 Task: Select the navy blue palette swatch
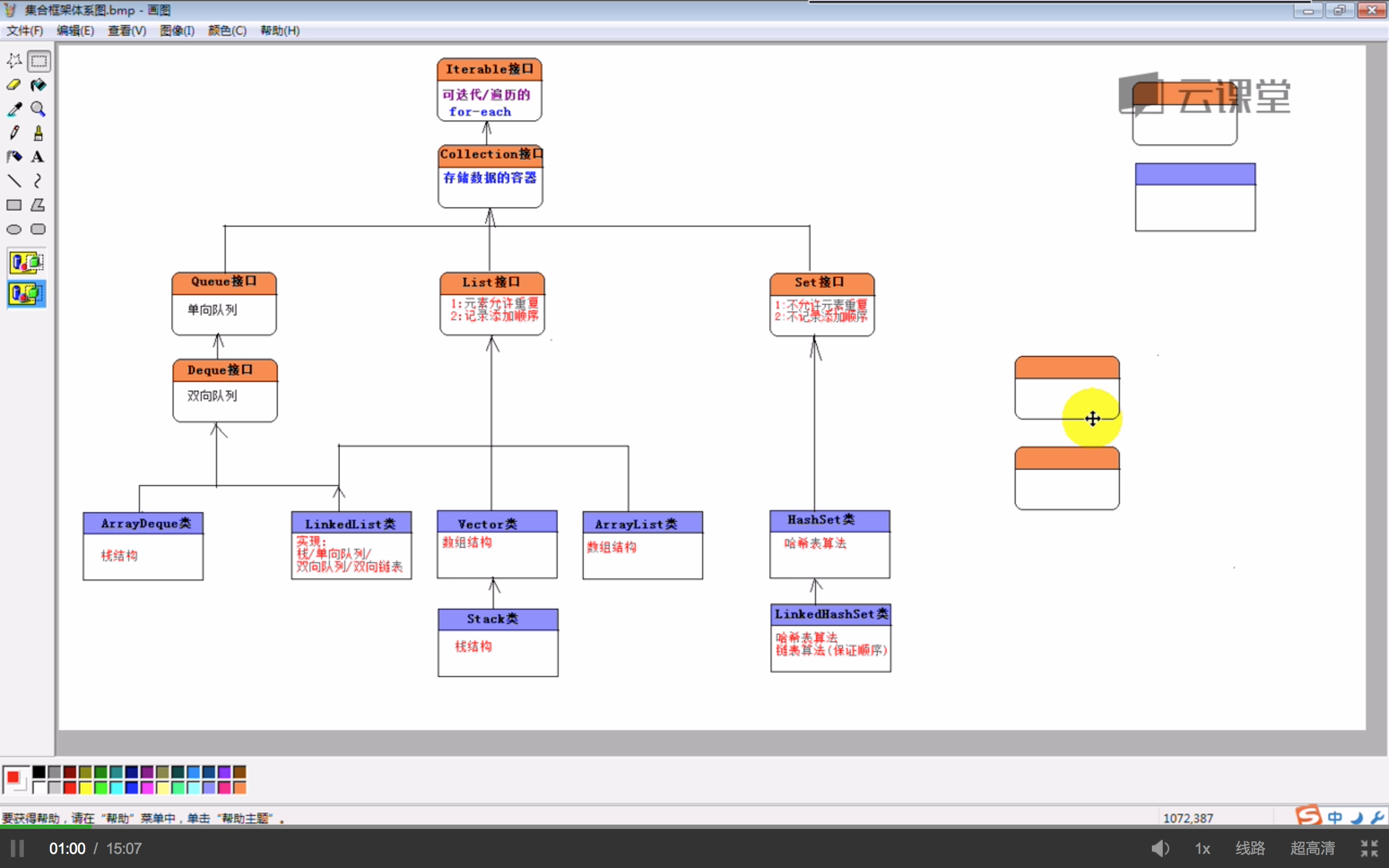tap(131, 772)
